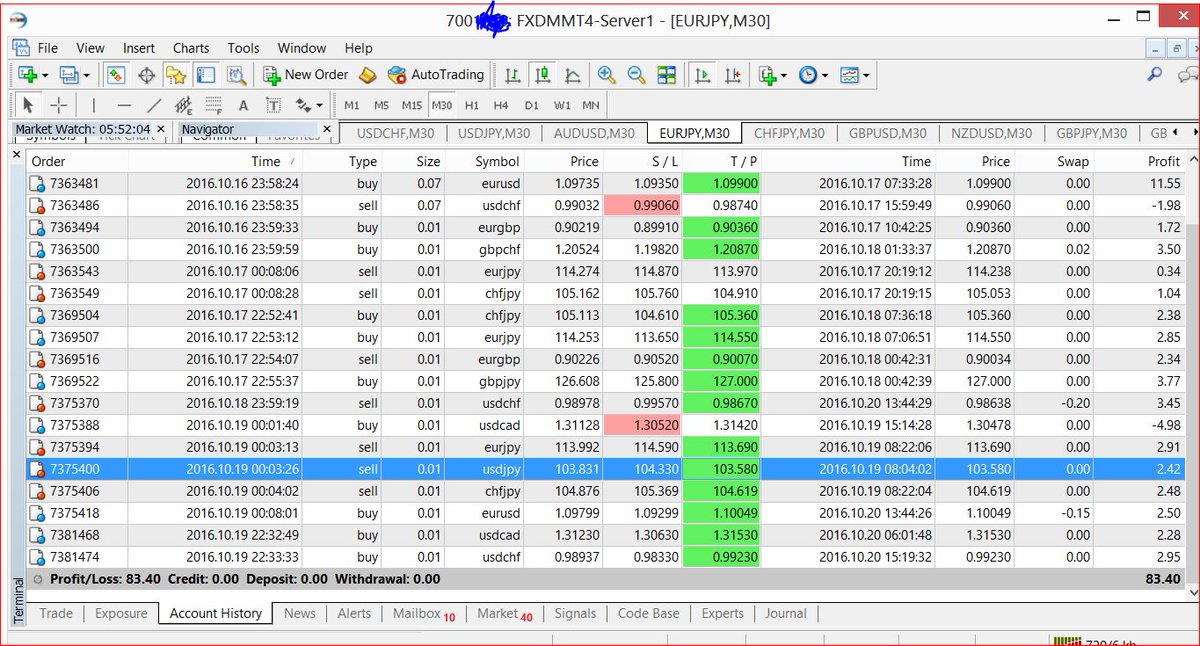This screenshot has width=1200, height=646.
Task: Close the Navigator panel
Action: (327, 129)
